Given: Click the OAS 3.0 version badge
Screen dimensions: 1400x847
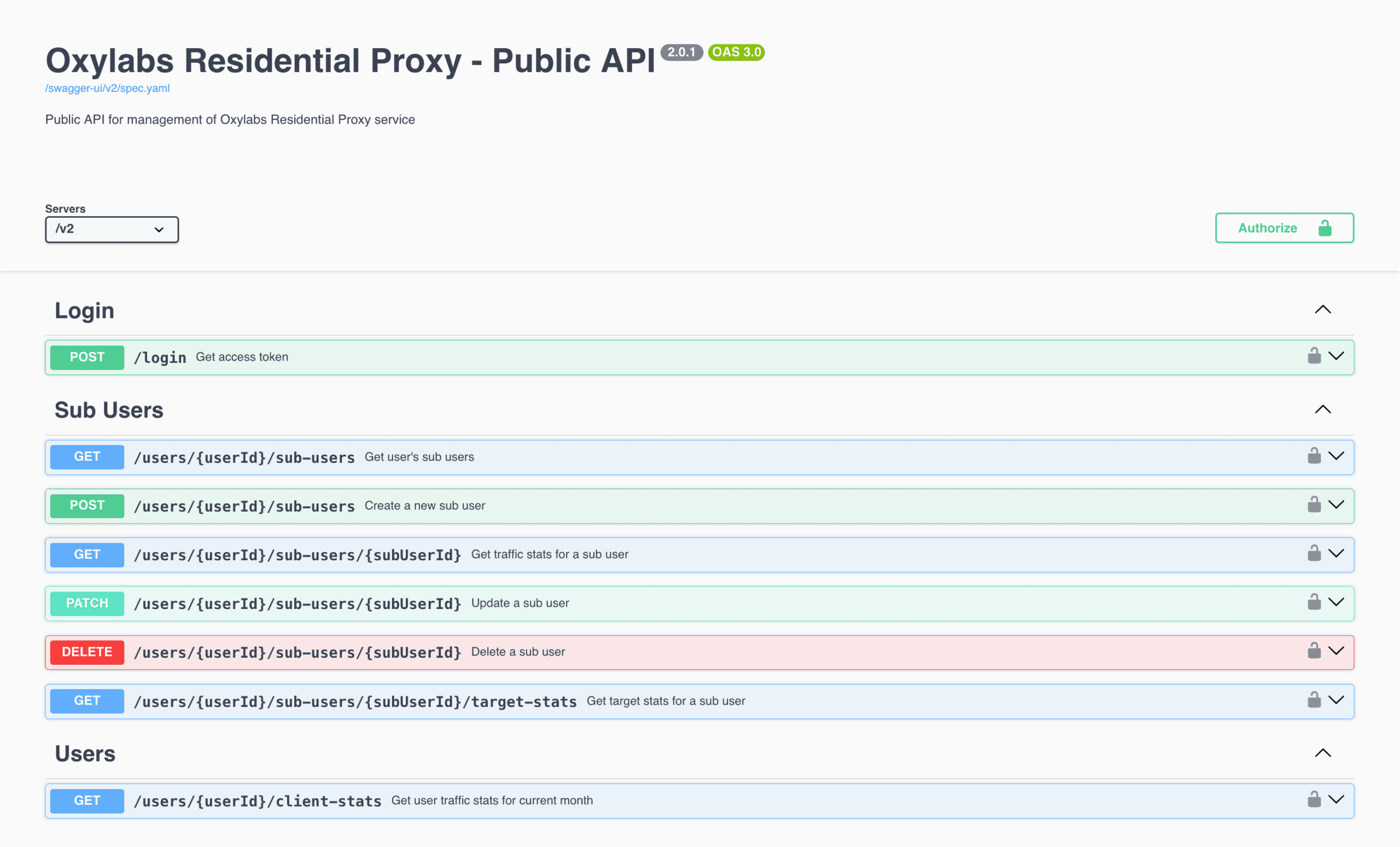Looking at the screenshot, I should click(736, 53).
